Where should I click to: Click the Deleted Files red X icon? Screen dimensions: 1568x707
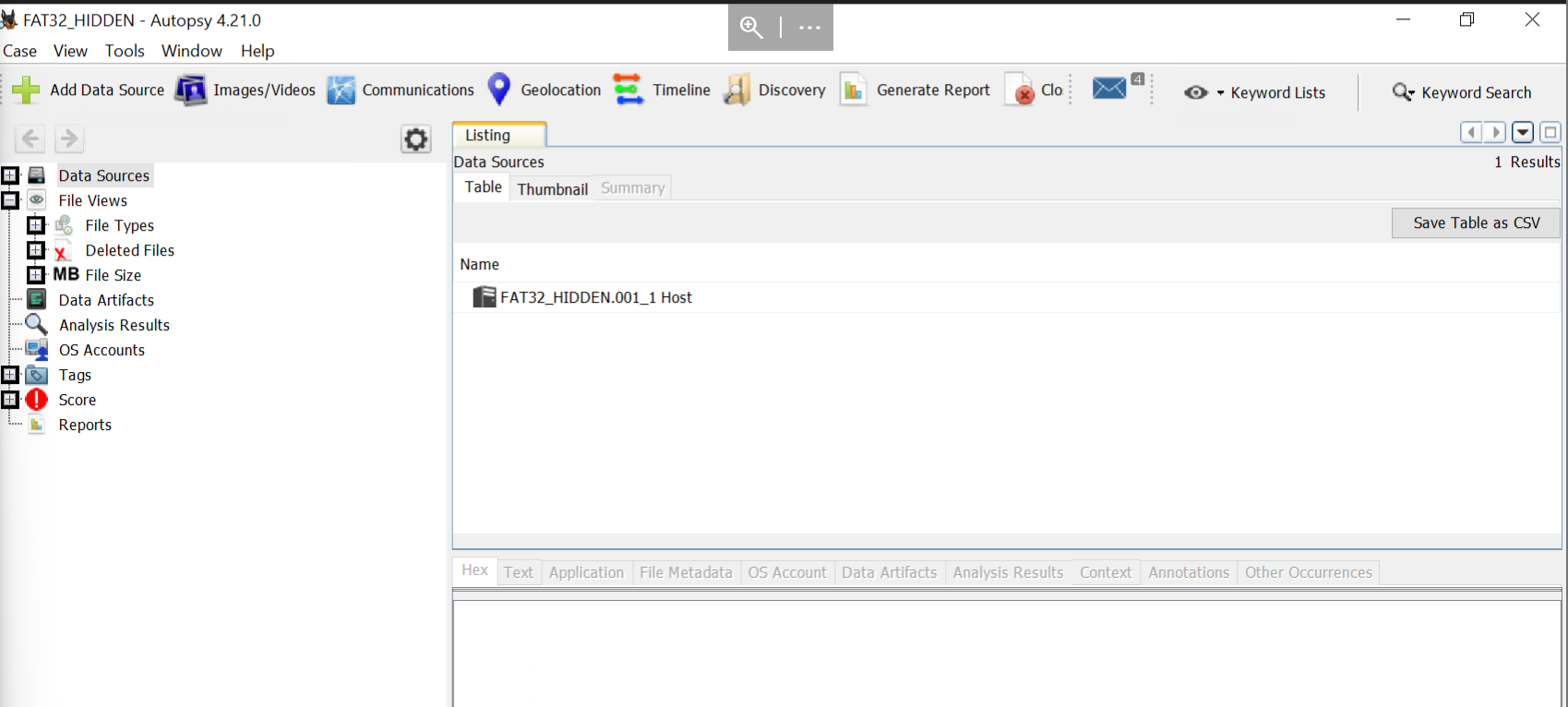point(62,251)
